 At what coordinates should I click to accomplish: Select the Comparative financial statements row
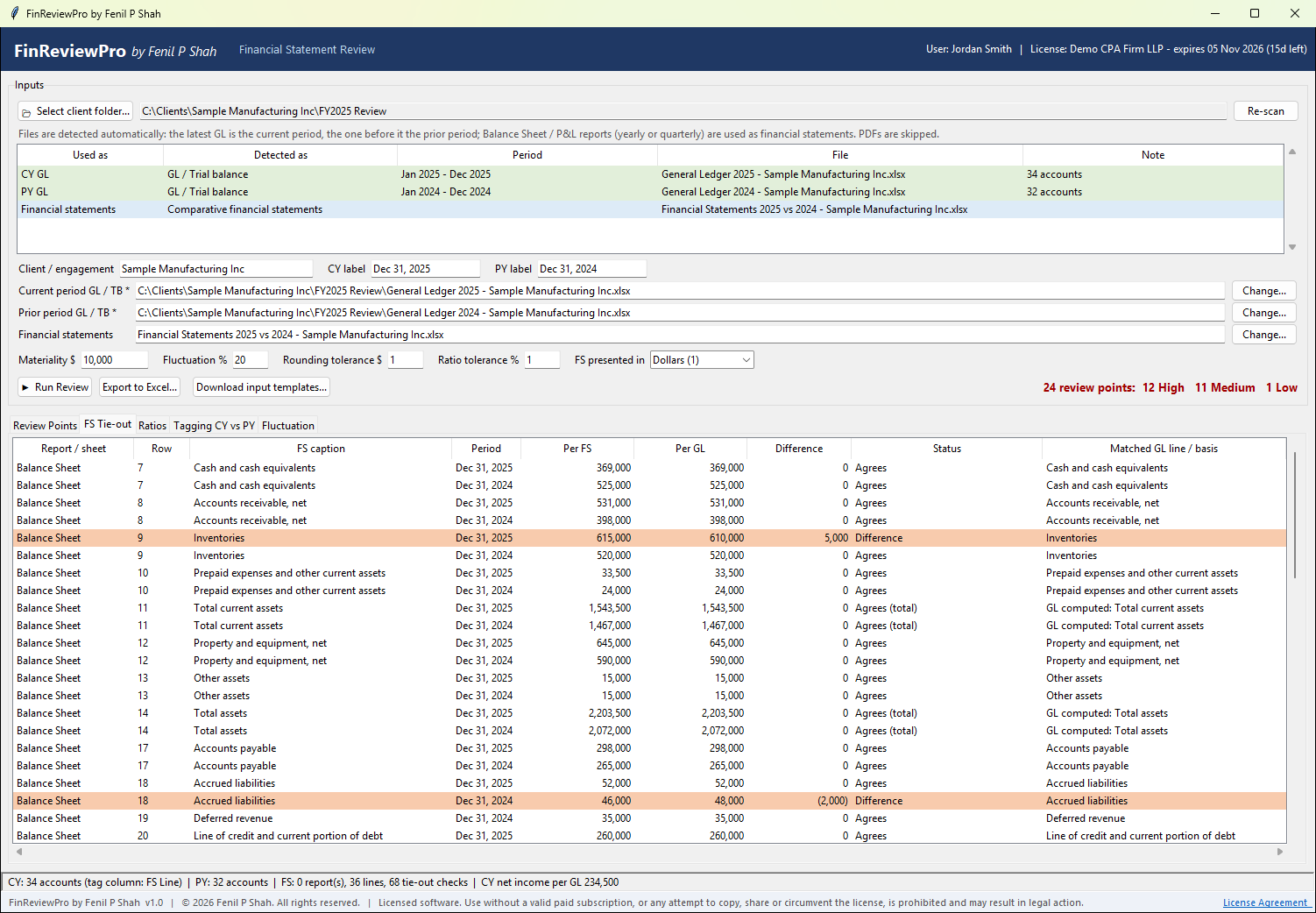point(650,209)
